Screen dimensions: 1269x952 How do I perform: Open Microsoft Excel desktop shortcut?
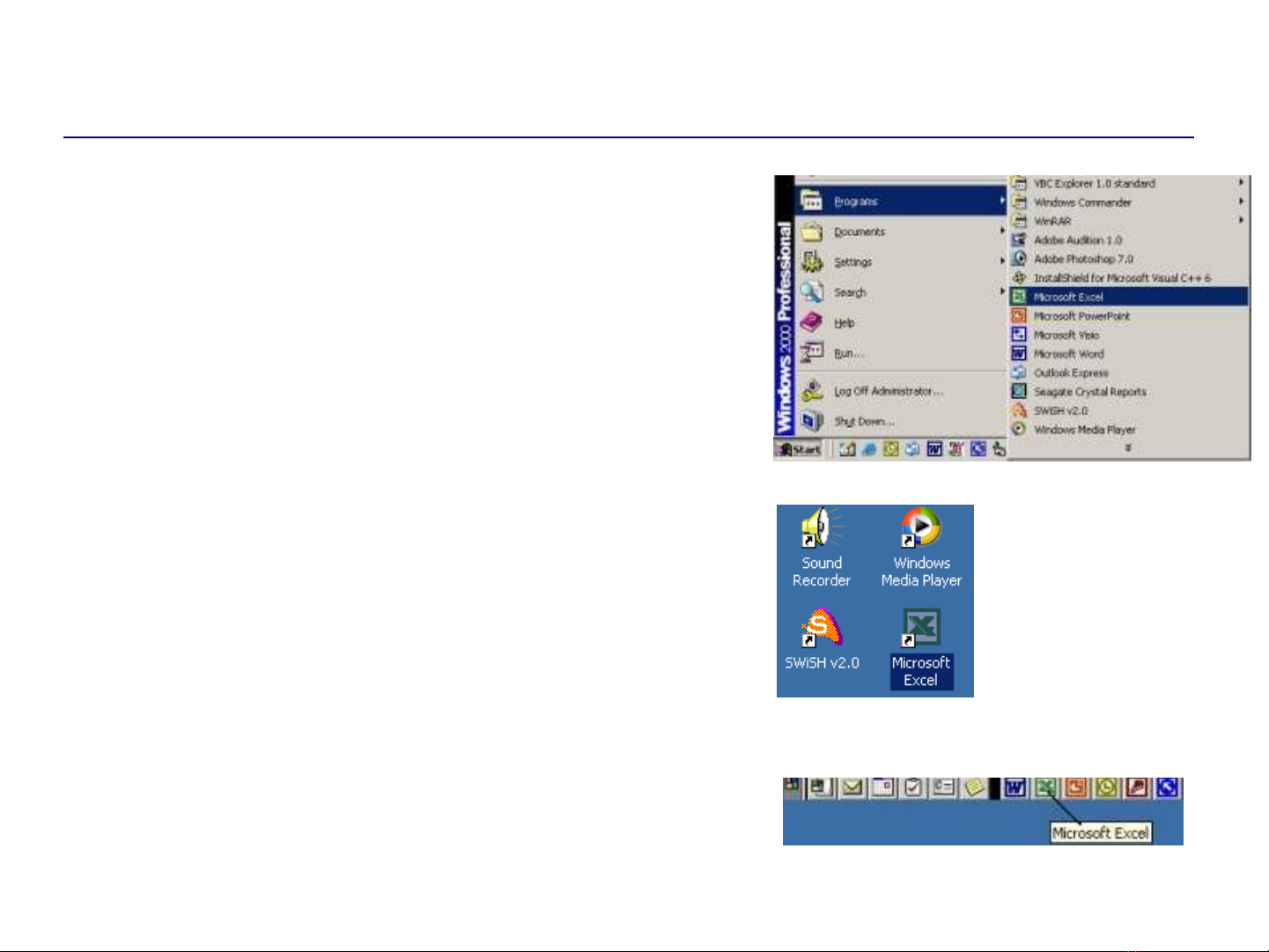921,629
